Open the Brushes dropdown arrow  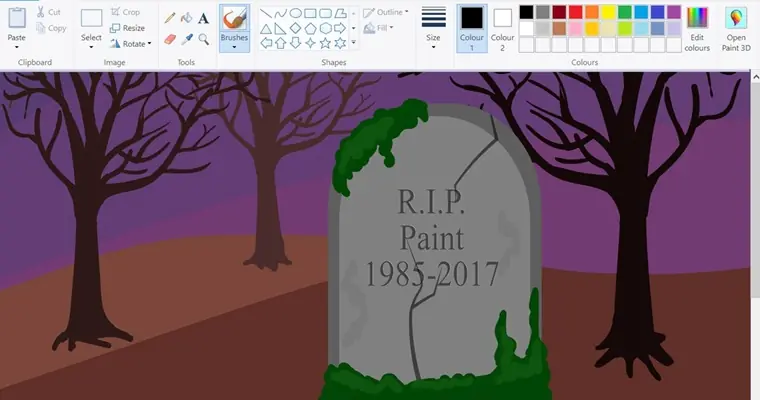click(235, 47)
